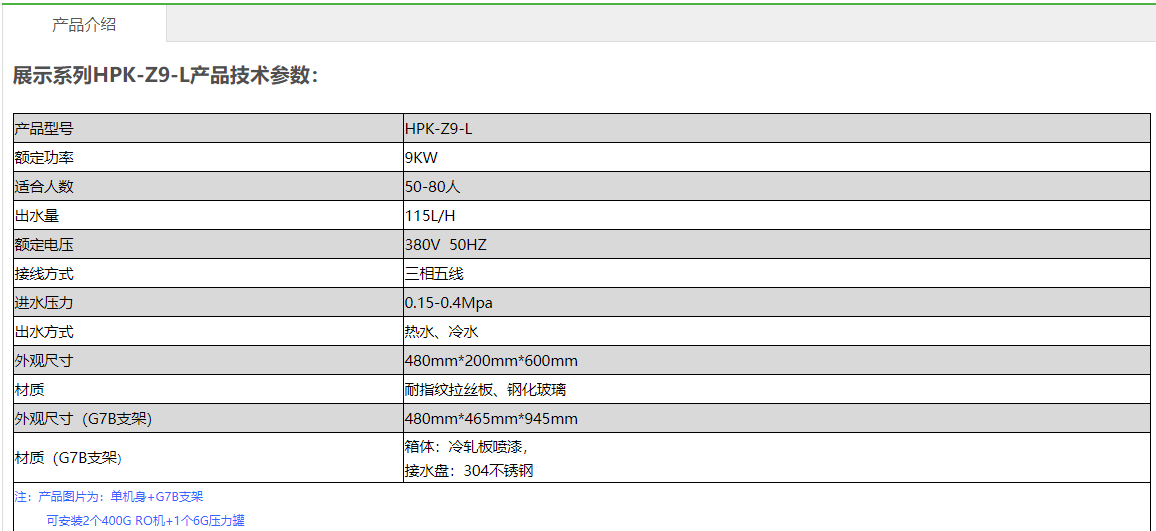
Task: Click the 480mm*200mm*600mm dimension value
Action: (490, 361)
